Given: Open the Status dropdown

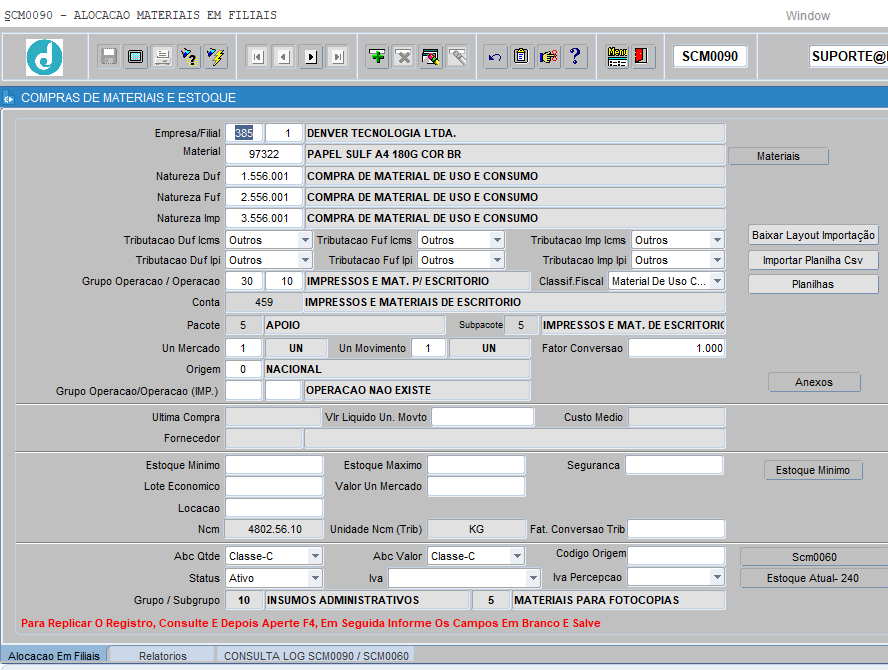Looking at the screenshot, I should (x=315, y=578).
